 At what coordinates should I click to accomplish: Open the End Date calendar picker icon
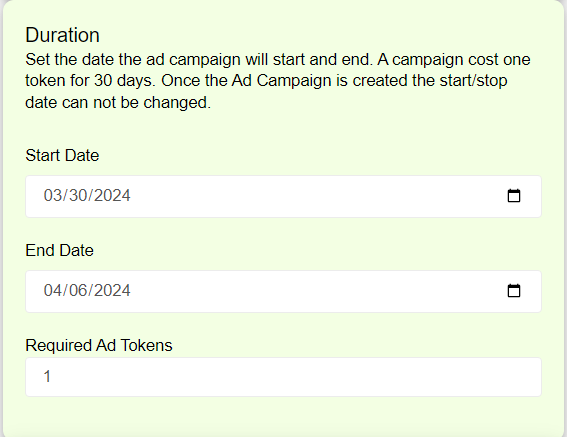[514, 290]
